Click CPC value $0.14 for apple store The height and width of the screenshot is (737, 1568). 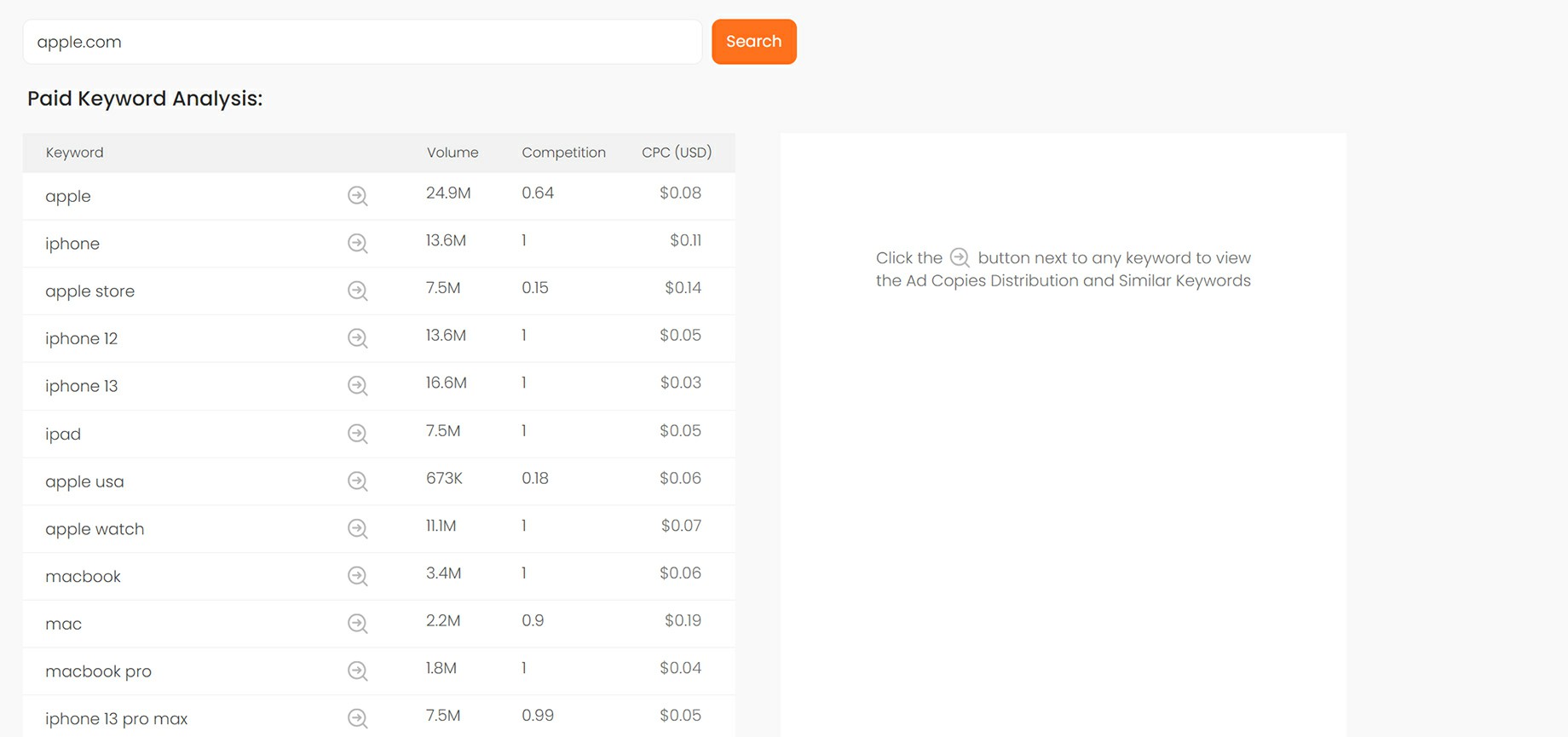(x=683, y=288)
